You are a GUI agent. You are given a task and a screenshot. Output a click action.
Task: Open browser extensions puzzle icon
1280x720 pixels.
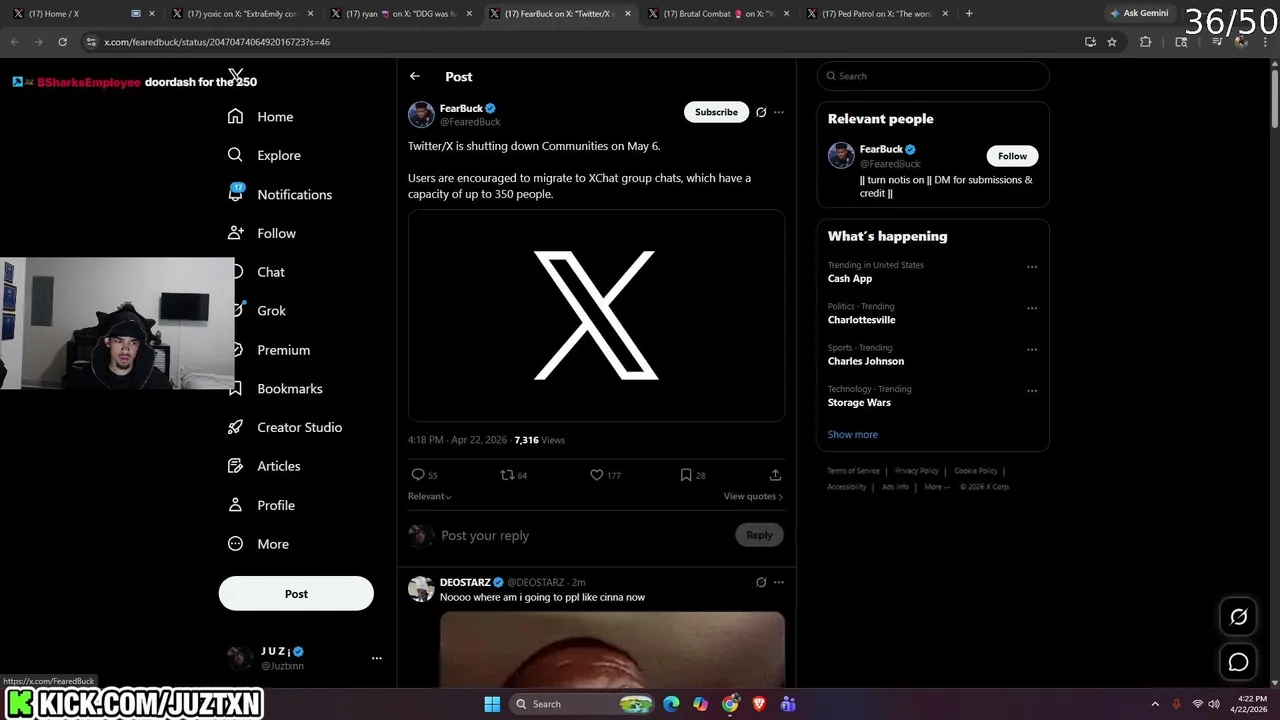pyautogui.click(x=1146, y=42)
